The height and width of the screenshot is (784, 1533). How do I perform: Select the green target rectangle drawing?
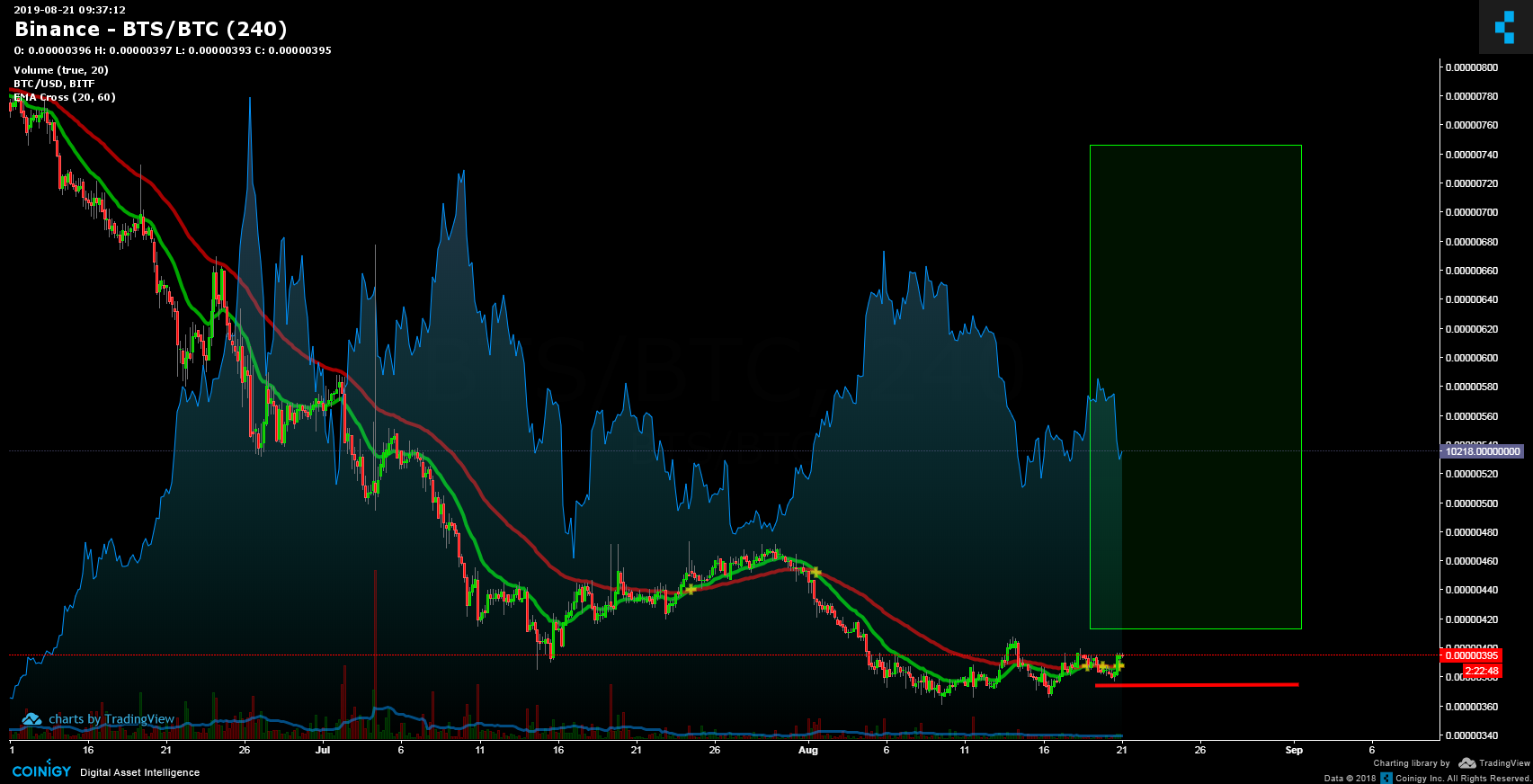pyautogui.click(x=1195, y=387)
